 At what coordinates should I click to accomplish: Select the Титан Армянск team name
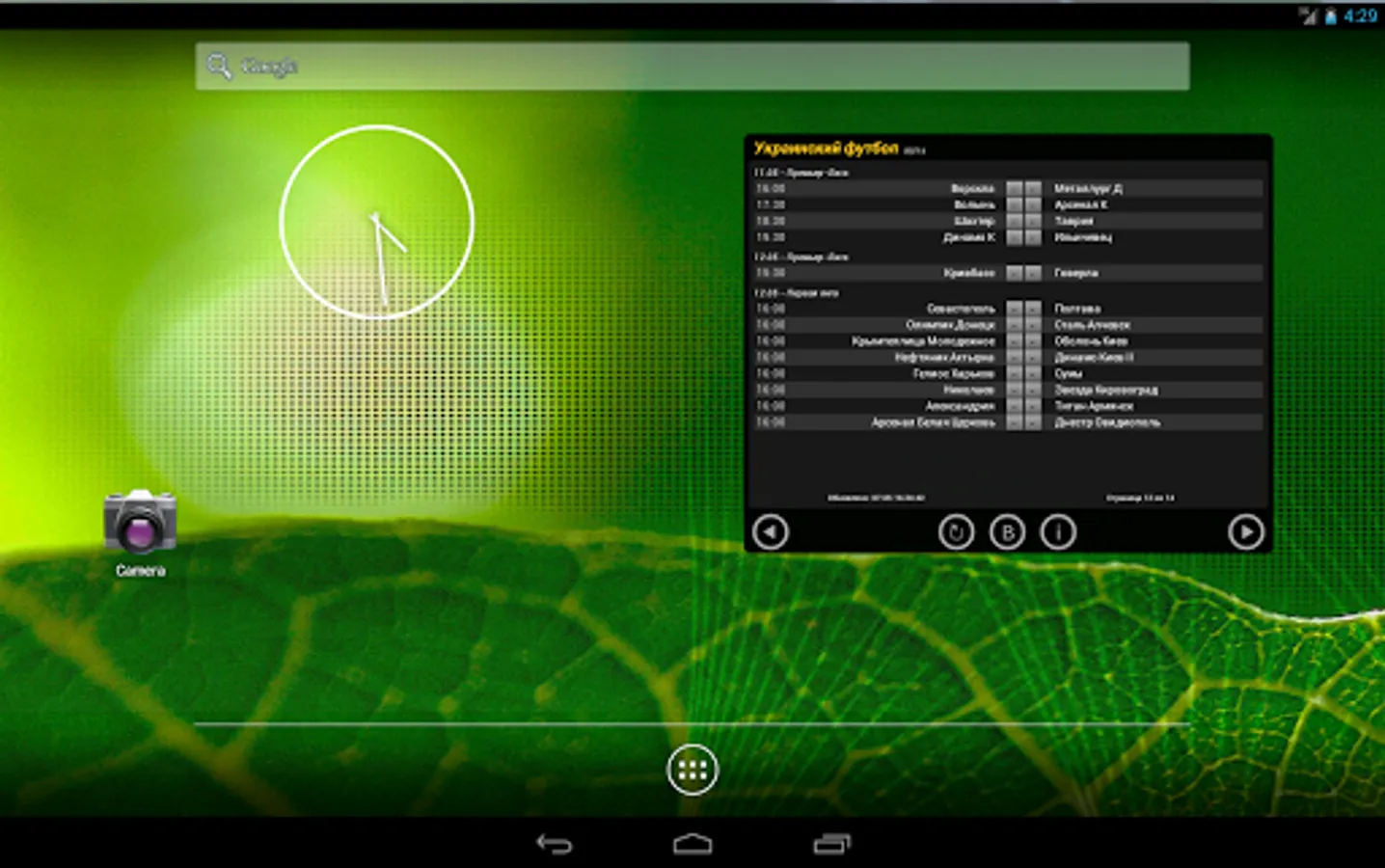click(1094, 406)
